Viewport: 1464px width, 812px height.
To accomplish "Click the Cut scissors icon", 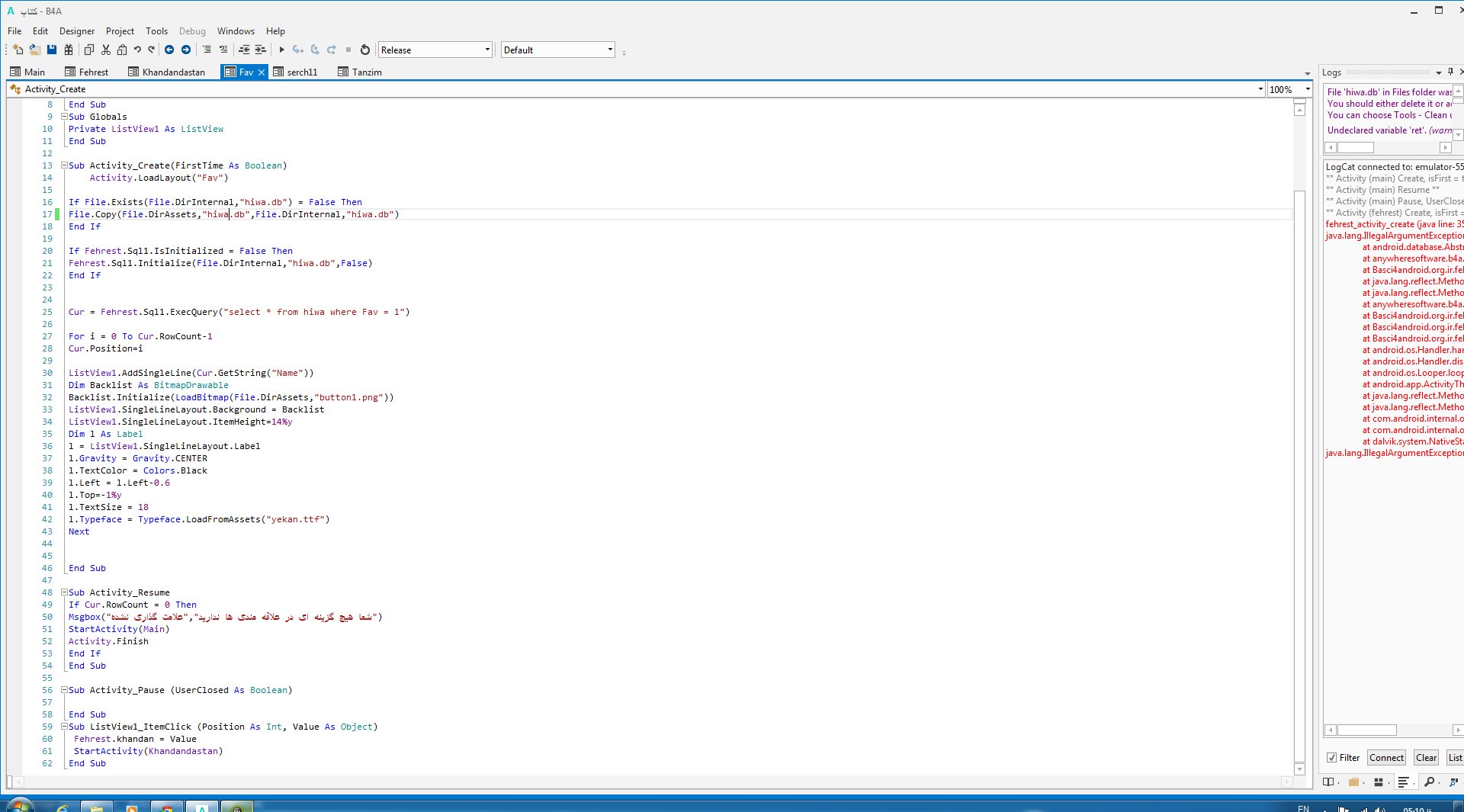I will [x=106, y=50].
